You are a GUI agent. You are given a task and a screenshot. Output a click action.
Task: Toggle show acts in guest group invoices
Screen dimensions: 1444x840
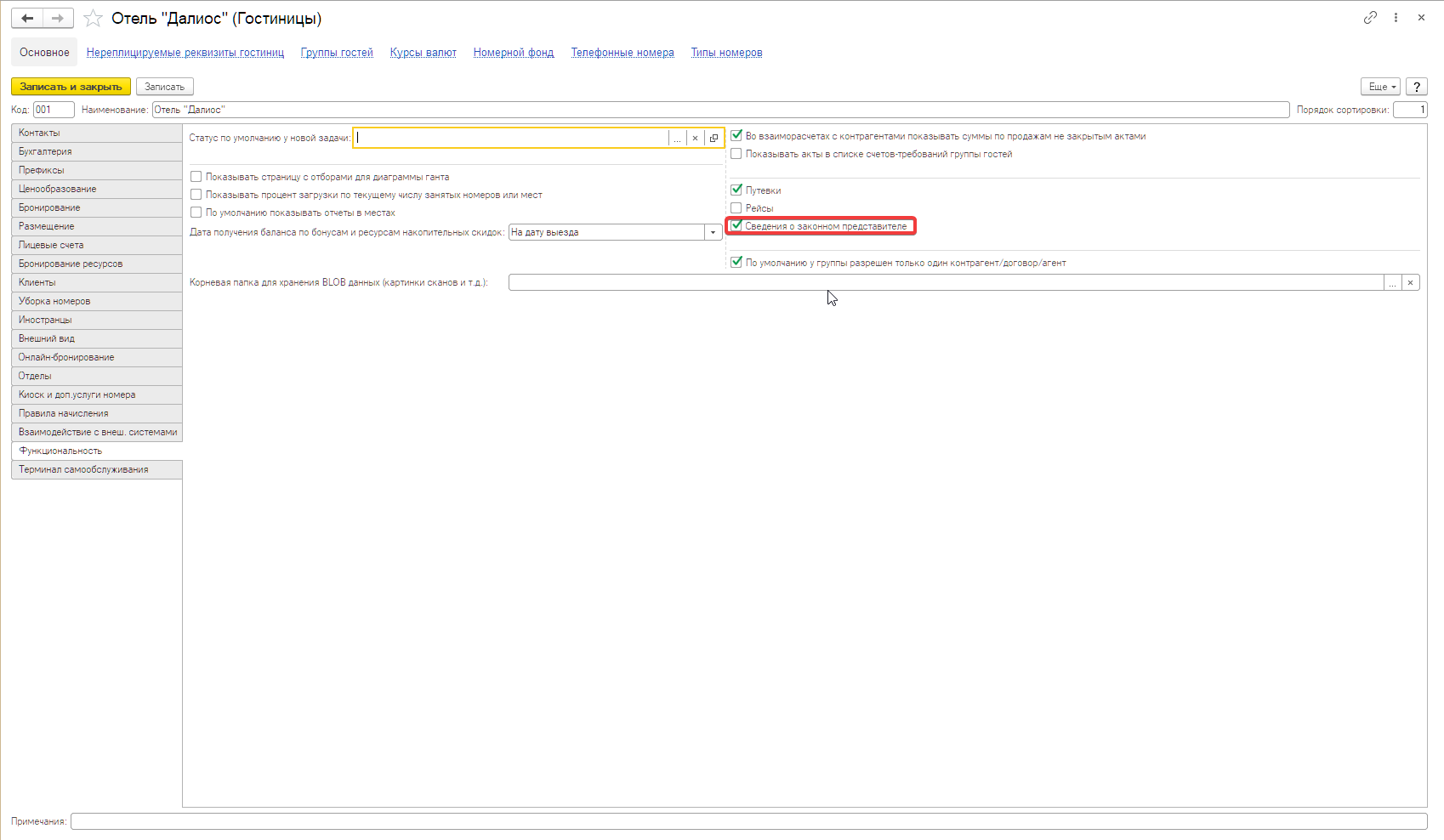click(x=736, y=154)
